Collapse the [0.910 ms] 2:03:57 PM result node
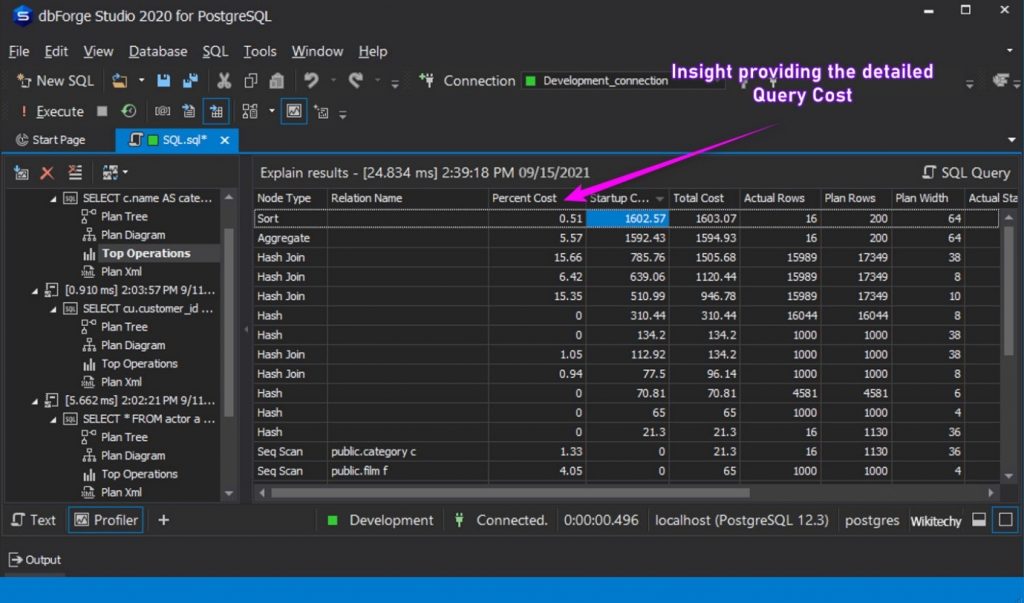Screen dimensions: 1024x603 click(37, 290)
